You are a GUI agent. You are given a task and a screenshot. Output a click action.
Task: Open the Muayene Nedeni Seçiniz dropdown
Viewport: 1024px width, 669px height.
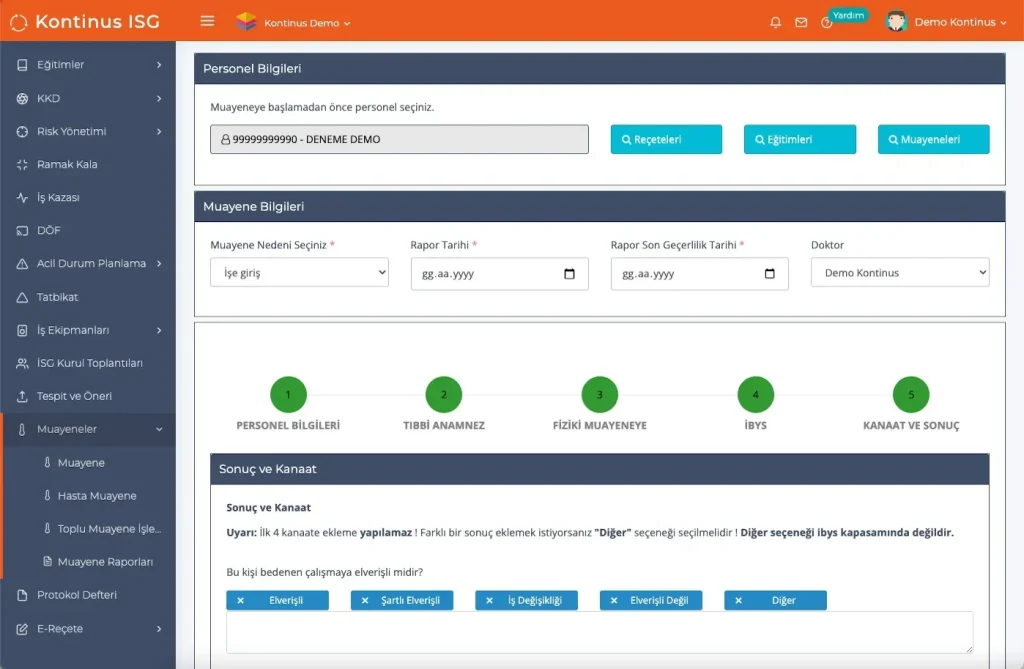pos(299,272)
